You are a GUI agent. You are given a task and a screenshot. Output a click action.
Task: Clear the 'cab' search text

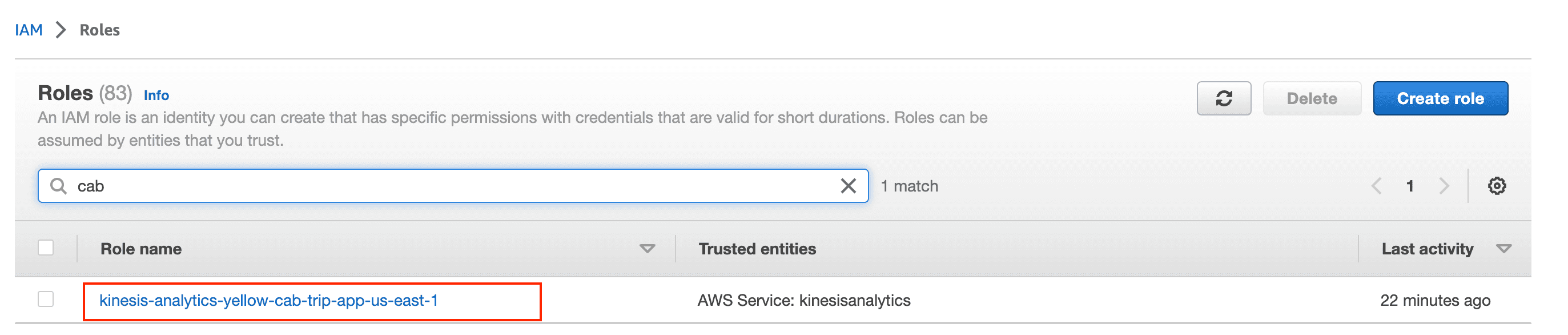pyautogui.click(x=848, y=186)
